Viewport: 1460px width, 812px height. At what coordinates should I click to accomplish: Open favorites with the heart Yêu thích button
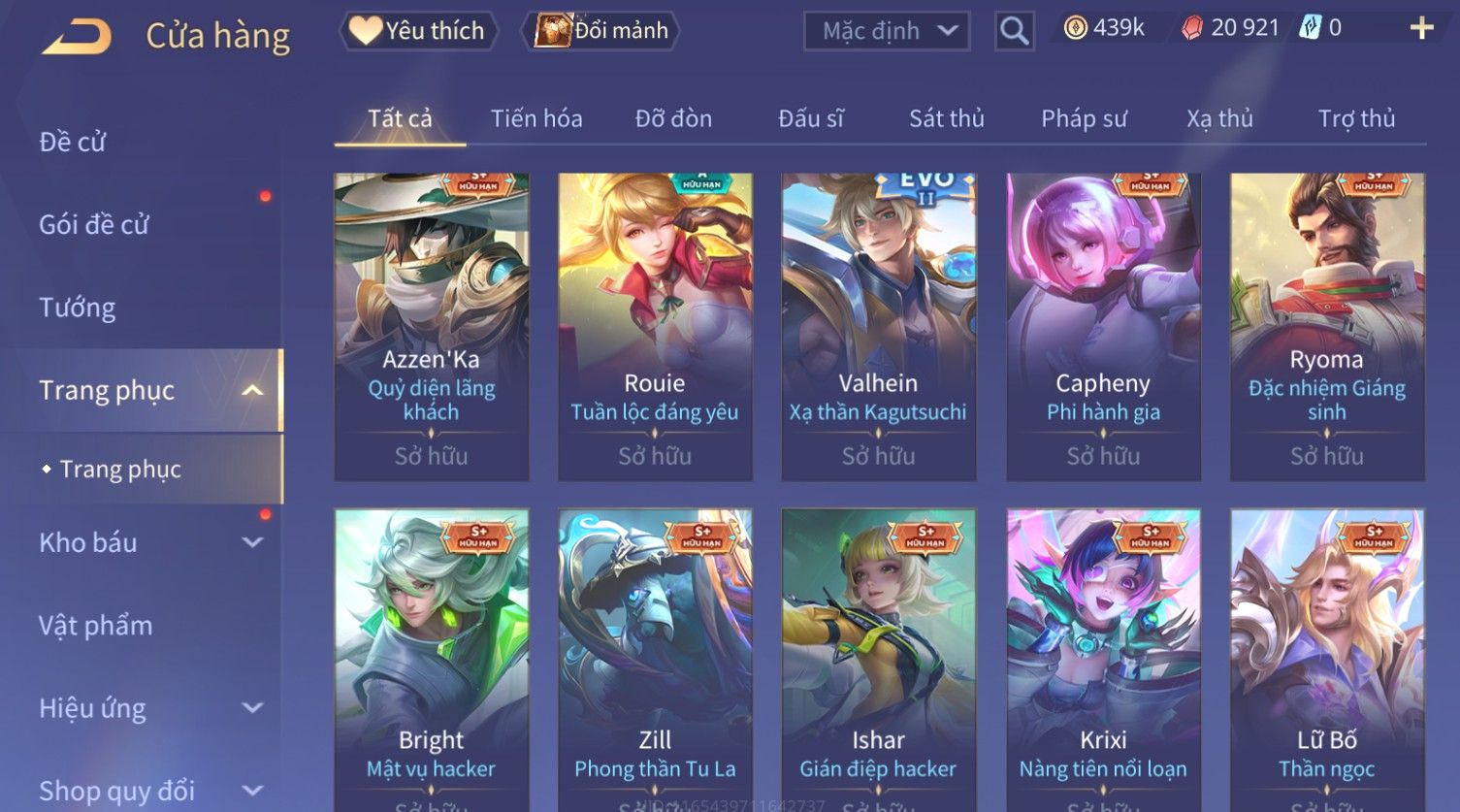click(418, 31)
